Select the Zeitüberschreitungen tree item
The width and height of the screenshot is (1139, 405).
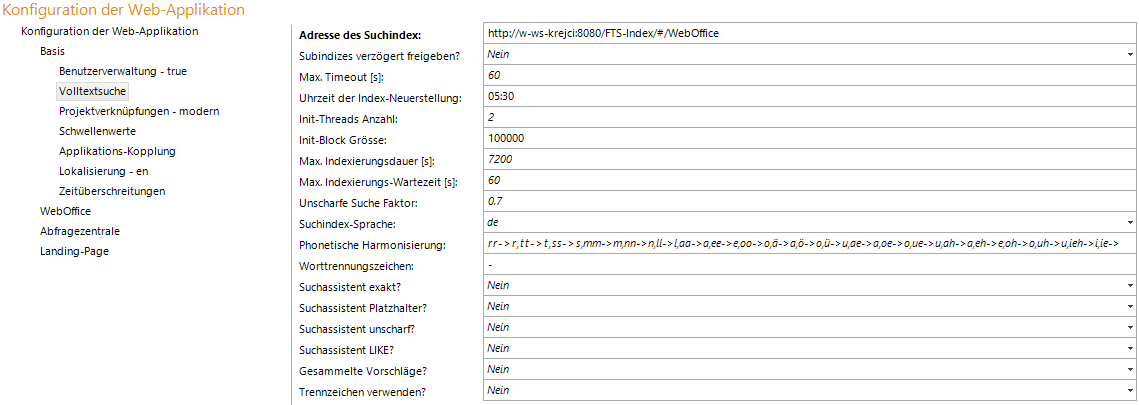click(x=112, y=191)
